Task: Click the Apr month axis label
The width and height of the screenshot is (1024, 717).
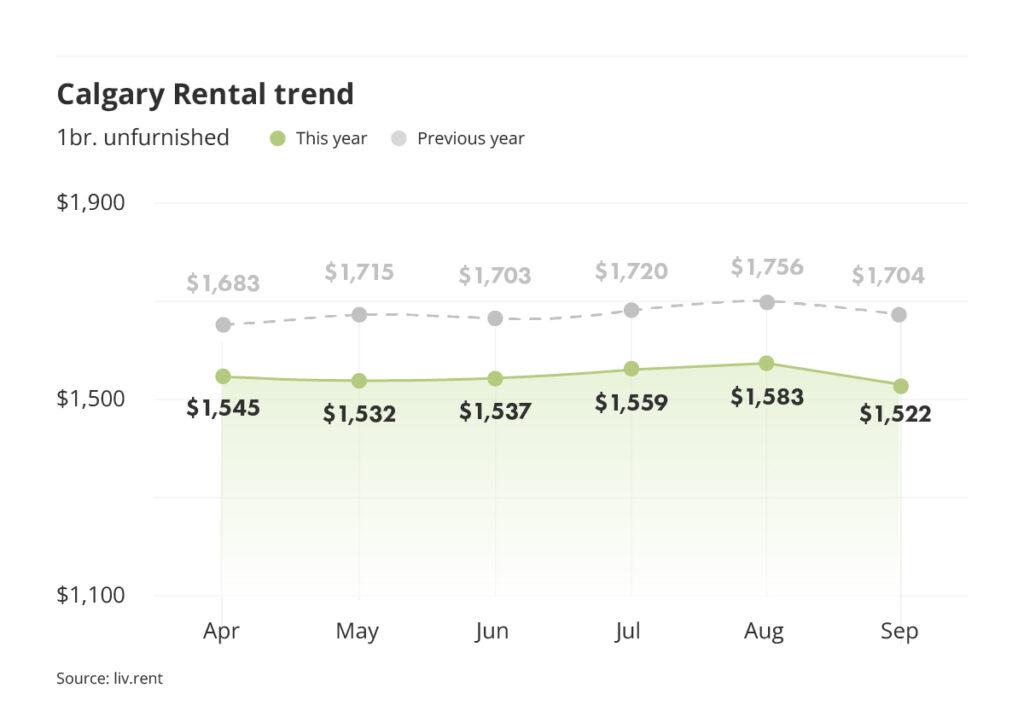Action: [221, 632]
